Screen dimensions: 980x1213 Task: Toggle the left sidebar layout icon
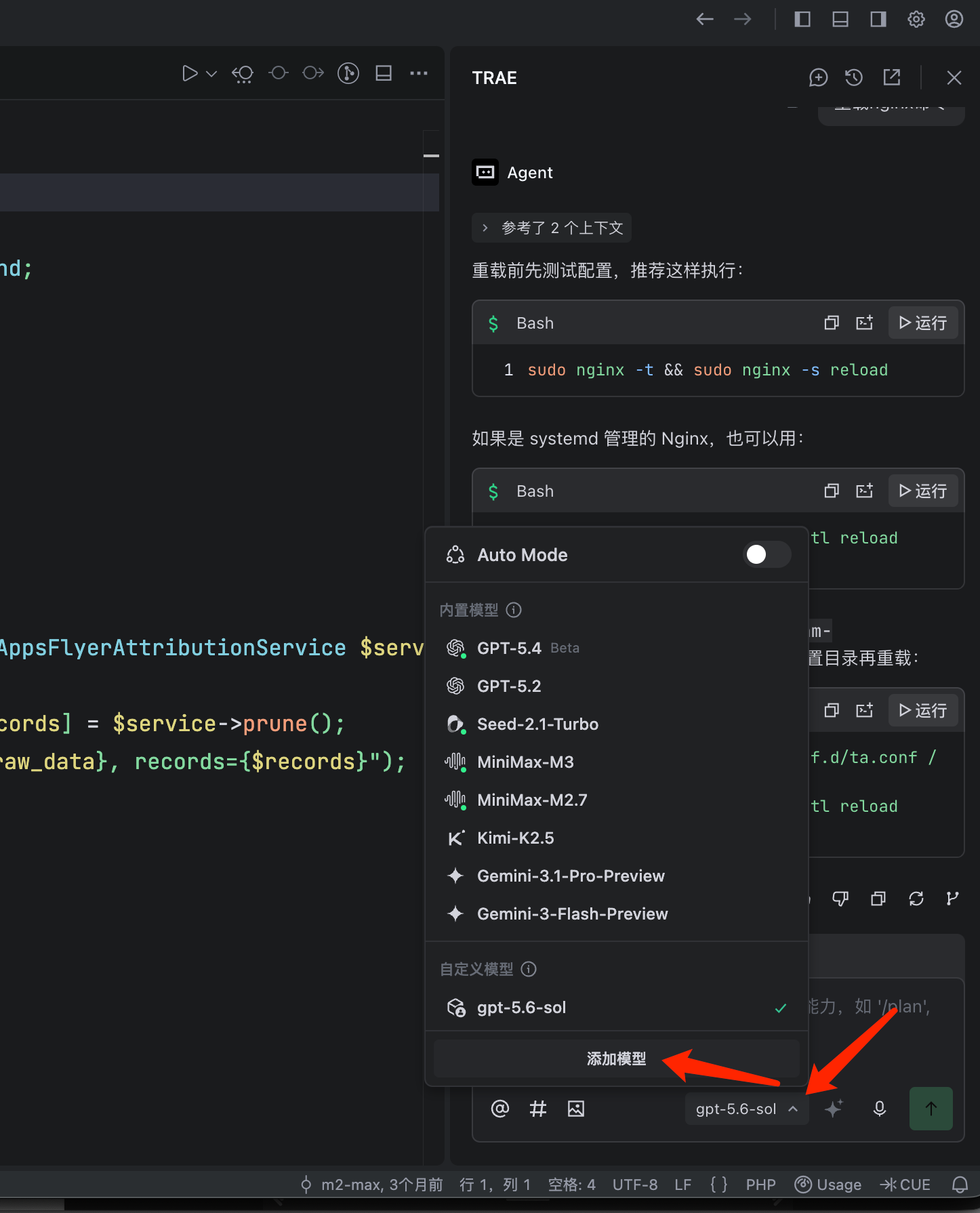802,19
